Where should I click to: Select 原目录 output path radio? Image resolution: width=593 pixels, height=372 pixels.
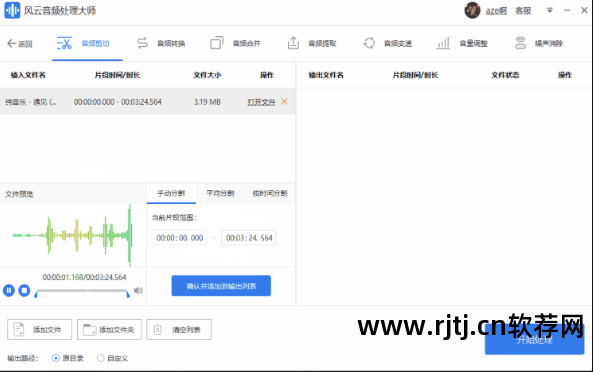click(x=56, y=358)
